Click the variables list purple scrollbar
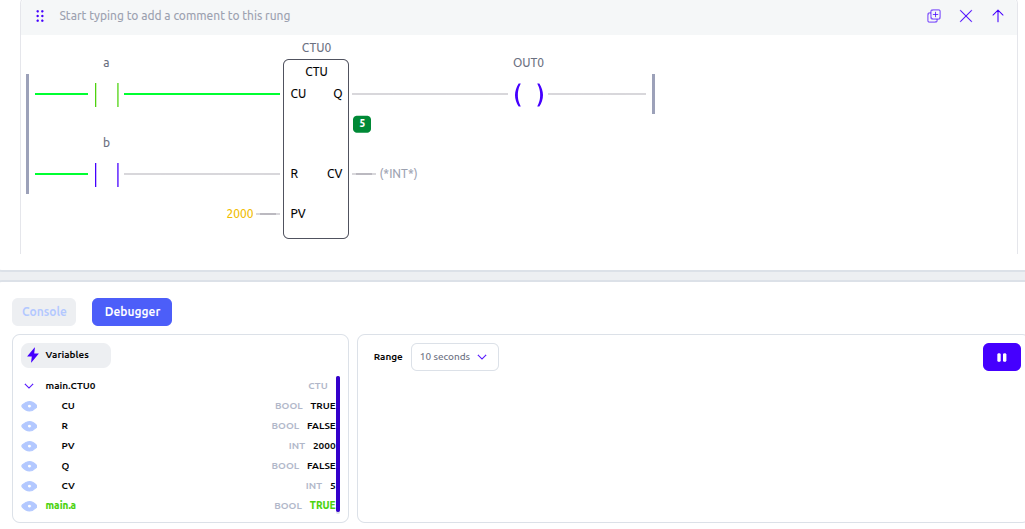Image resolution: width=1025 pixels, height=529 pixels. [x=338, y=443]
